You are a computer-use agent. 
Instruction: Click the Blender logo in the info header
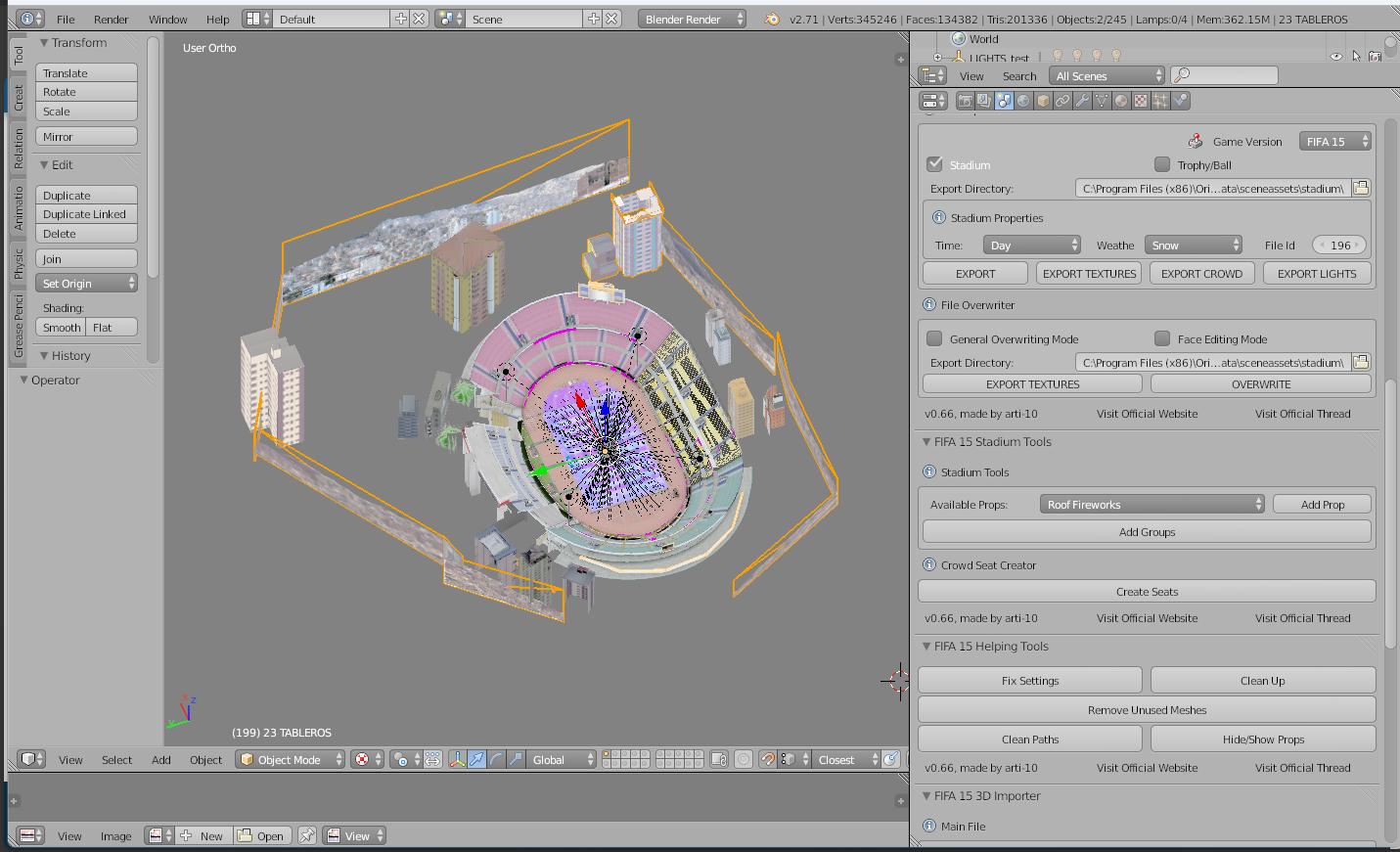772,19
